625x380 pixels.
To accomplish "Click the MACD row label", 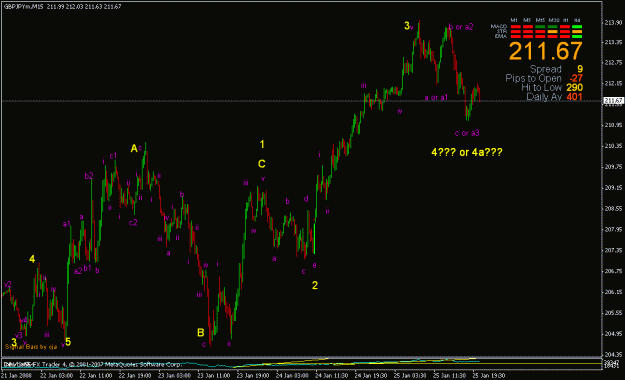I will [x=499, y=27].
